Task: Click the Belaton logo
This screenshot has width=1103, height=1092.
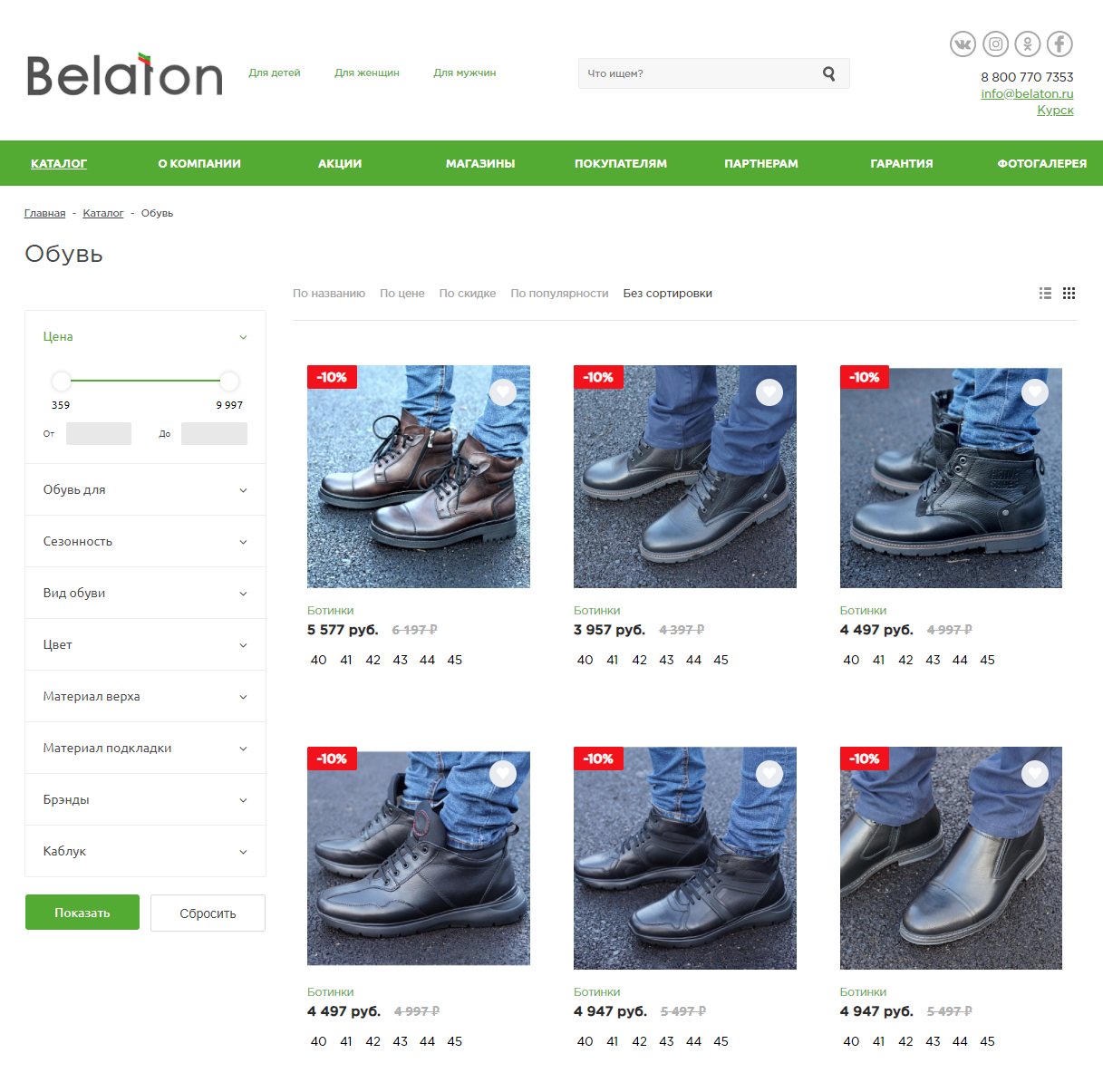Action: [x=124, y=74]
